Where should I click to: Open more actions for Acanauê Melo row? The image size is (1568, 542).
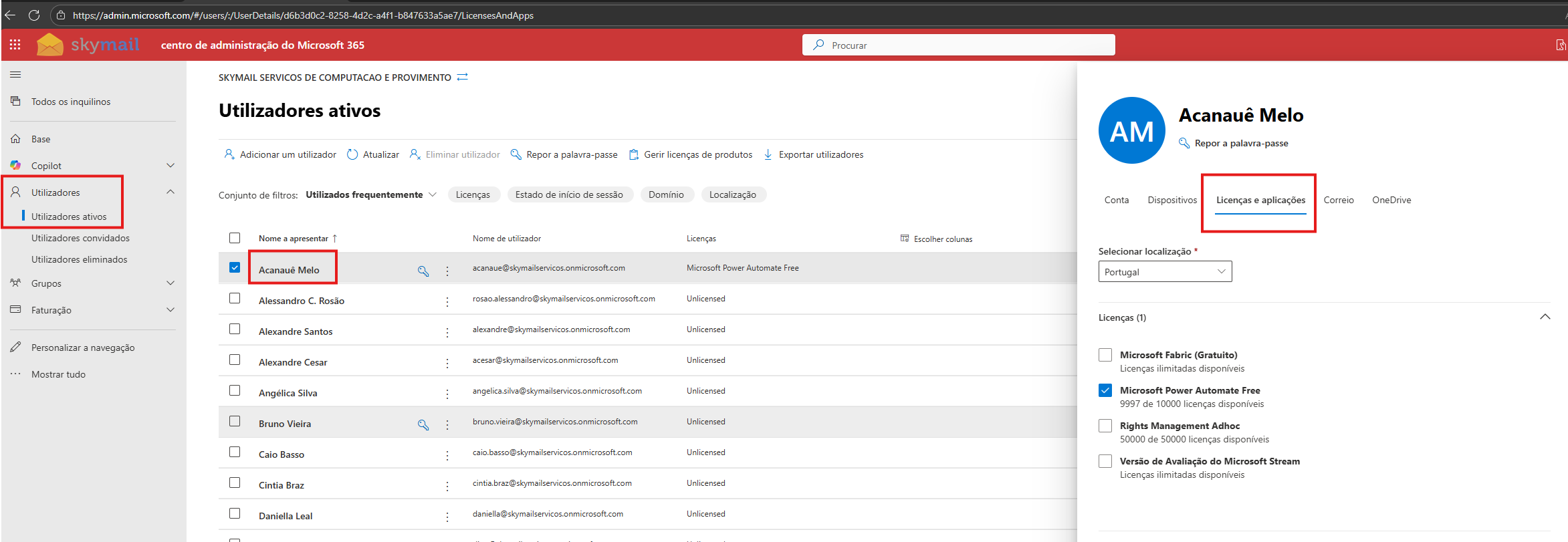447,271
